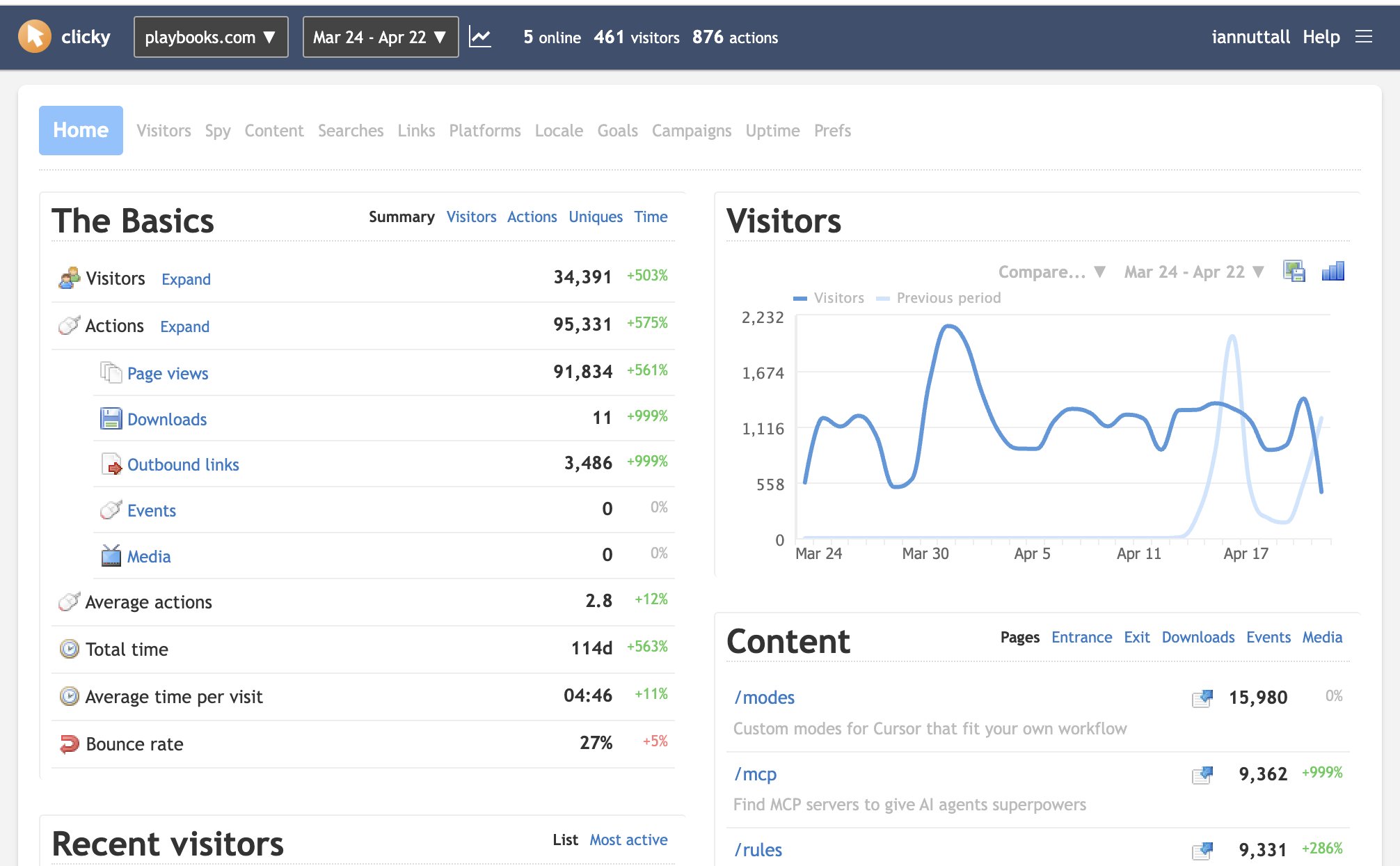Open the Searches tab

(x=351, y=130)
